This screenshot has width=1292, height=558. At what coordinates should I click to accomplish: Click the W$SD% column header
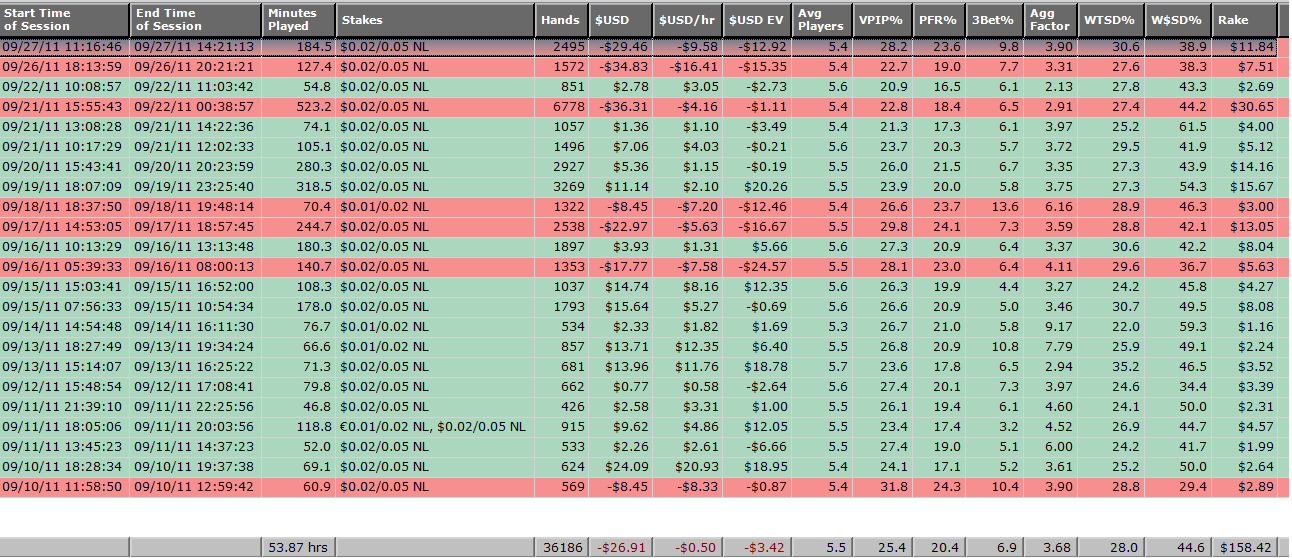tap(1178, 19)
